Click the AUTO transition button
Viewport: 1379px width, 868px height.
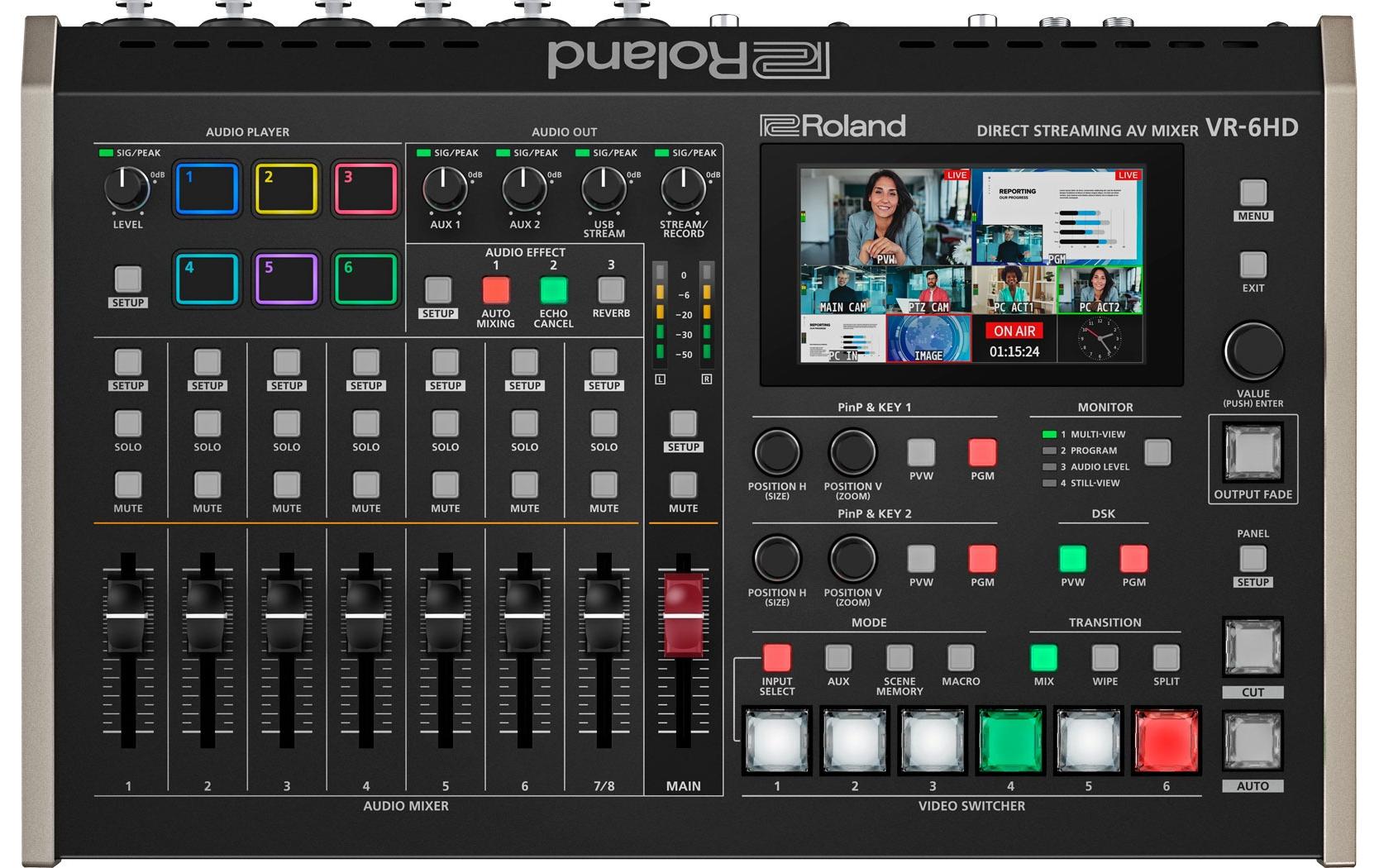(x=1253, y=742)
